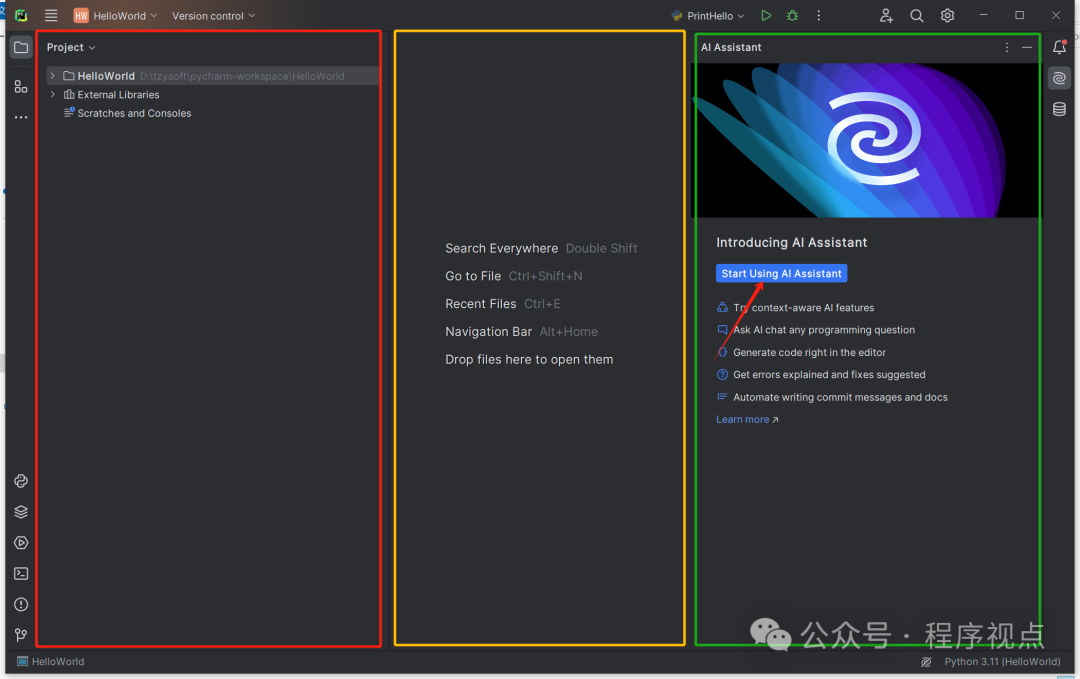The height and width of the screenshot is (679, 1080).
Task: Open the Database tool window icon
Action: tap(1059, 109)
